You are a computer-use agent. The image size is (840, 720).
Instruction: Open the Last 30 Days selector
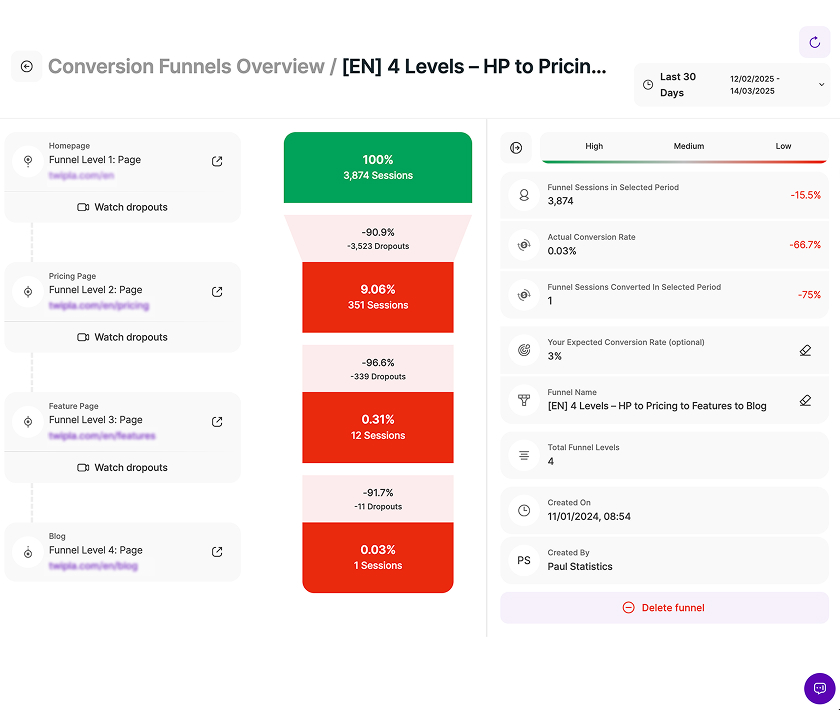pyautogui.click(x=677, y=84)
